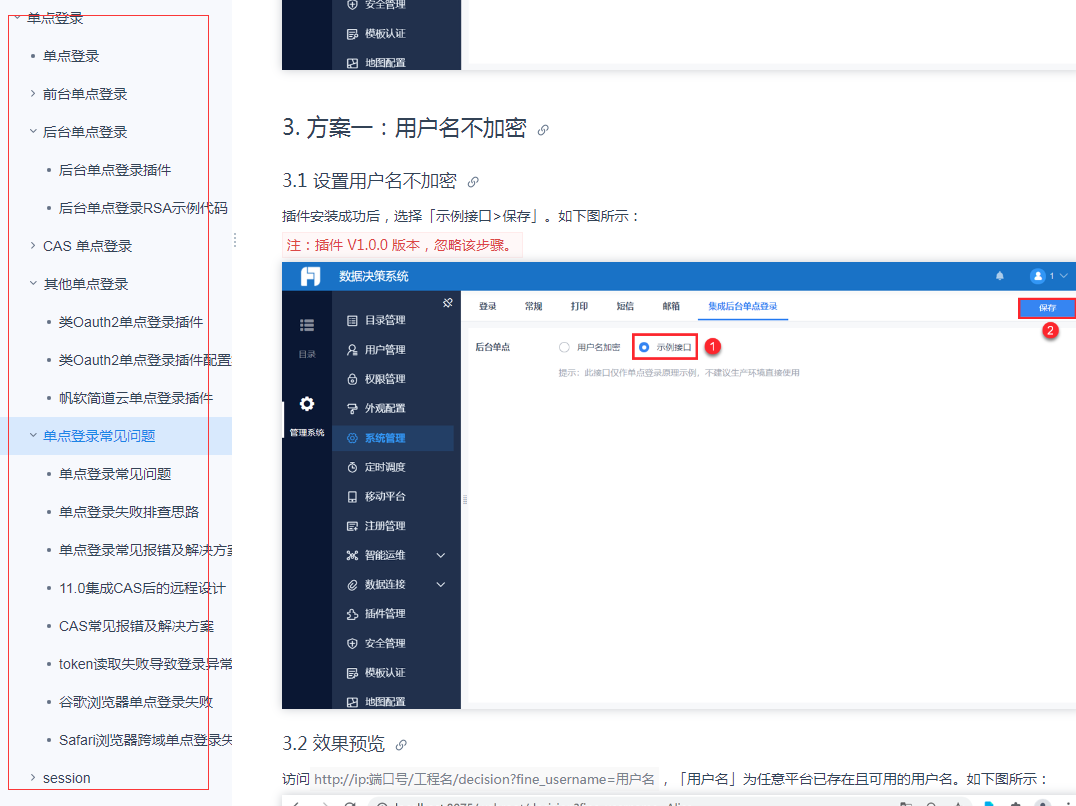The height and width of the screenshot is (806, 1076).
Task: Open the token读取失败导致登录异常 doc page
Action: [x=145, y=664]
